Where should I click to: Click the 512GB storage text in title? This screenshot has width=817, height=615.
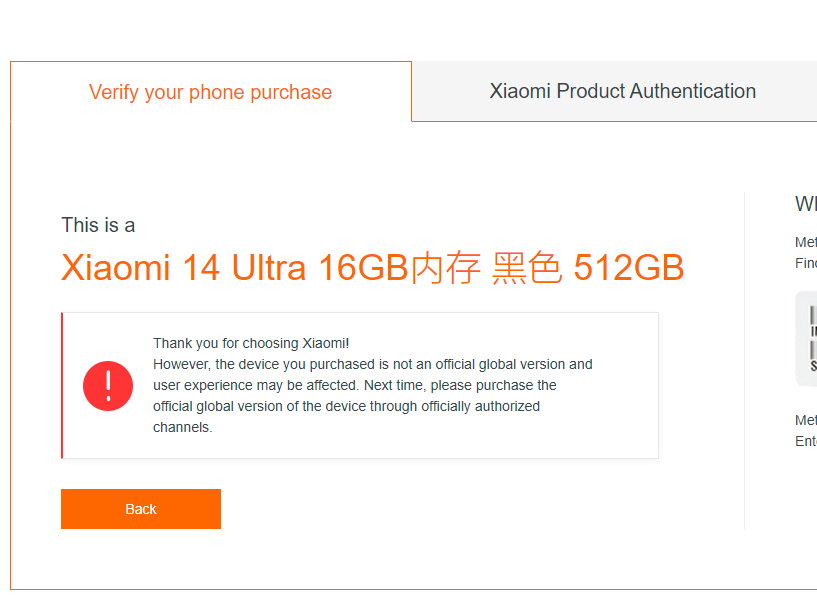(x=628, y=268)
